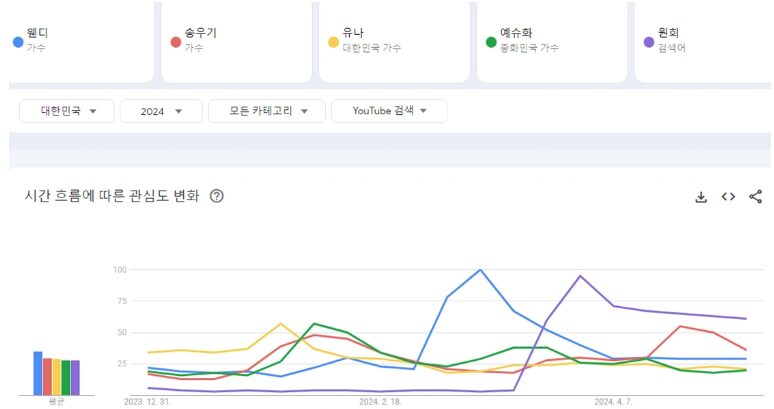Click the blue line peak at 100
Image resolution: width=774 pixels, height=409 pixels.
point(480,270)
